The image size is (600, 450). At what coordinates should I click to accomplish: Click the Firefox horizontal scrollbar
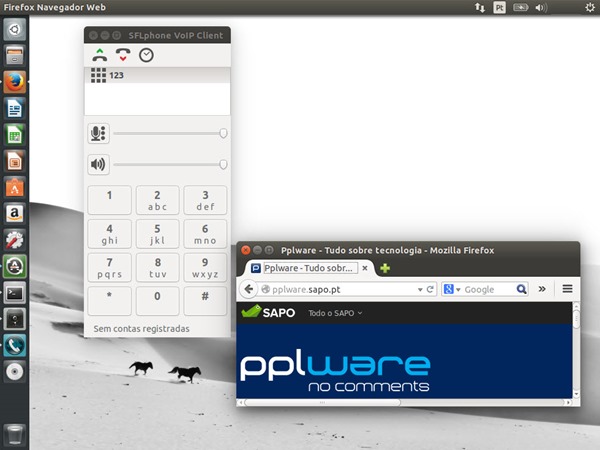pyautogui.click(x=404, y=403)
